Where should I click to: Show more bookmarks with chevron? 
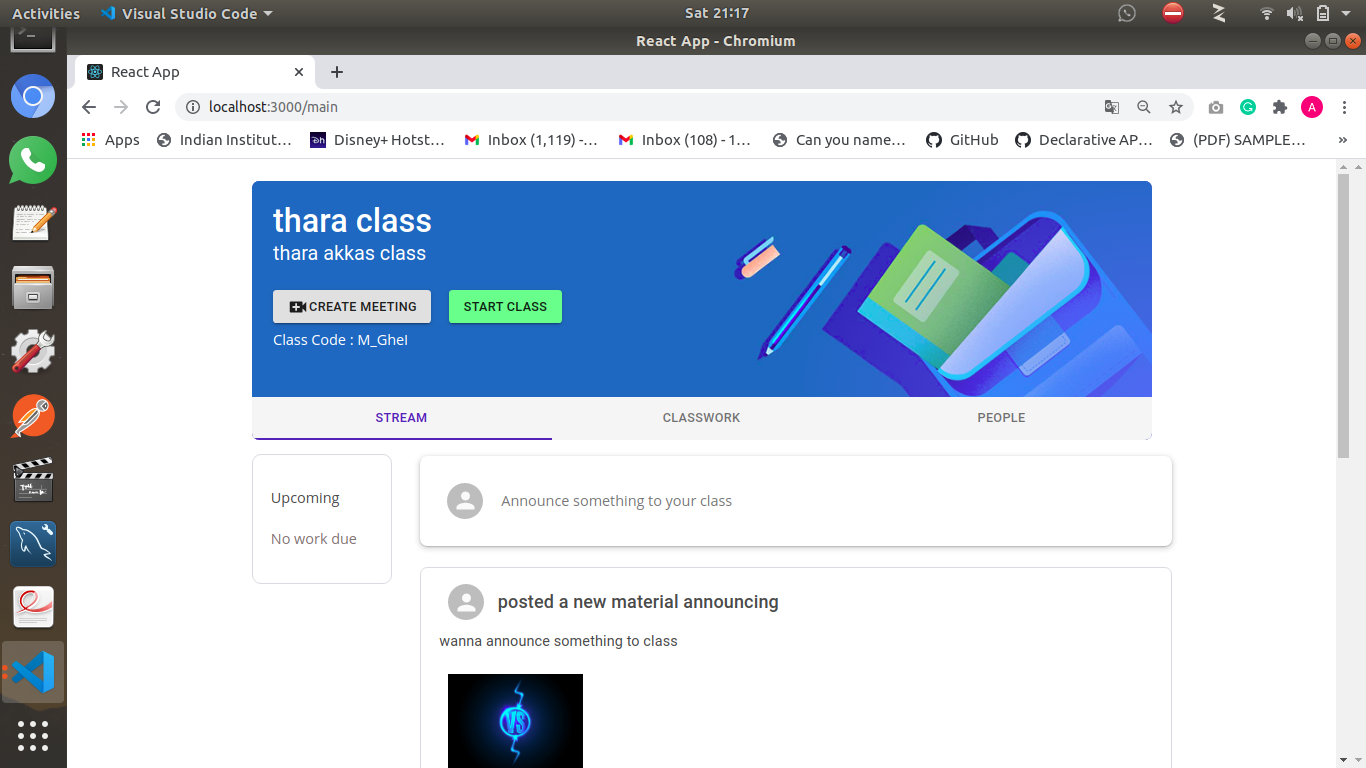pyautogui.click(x=1342, y=140)
